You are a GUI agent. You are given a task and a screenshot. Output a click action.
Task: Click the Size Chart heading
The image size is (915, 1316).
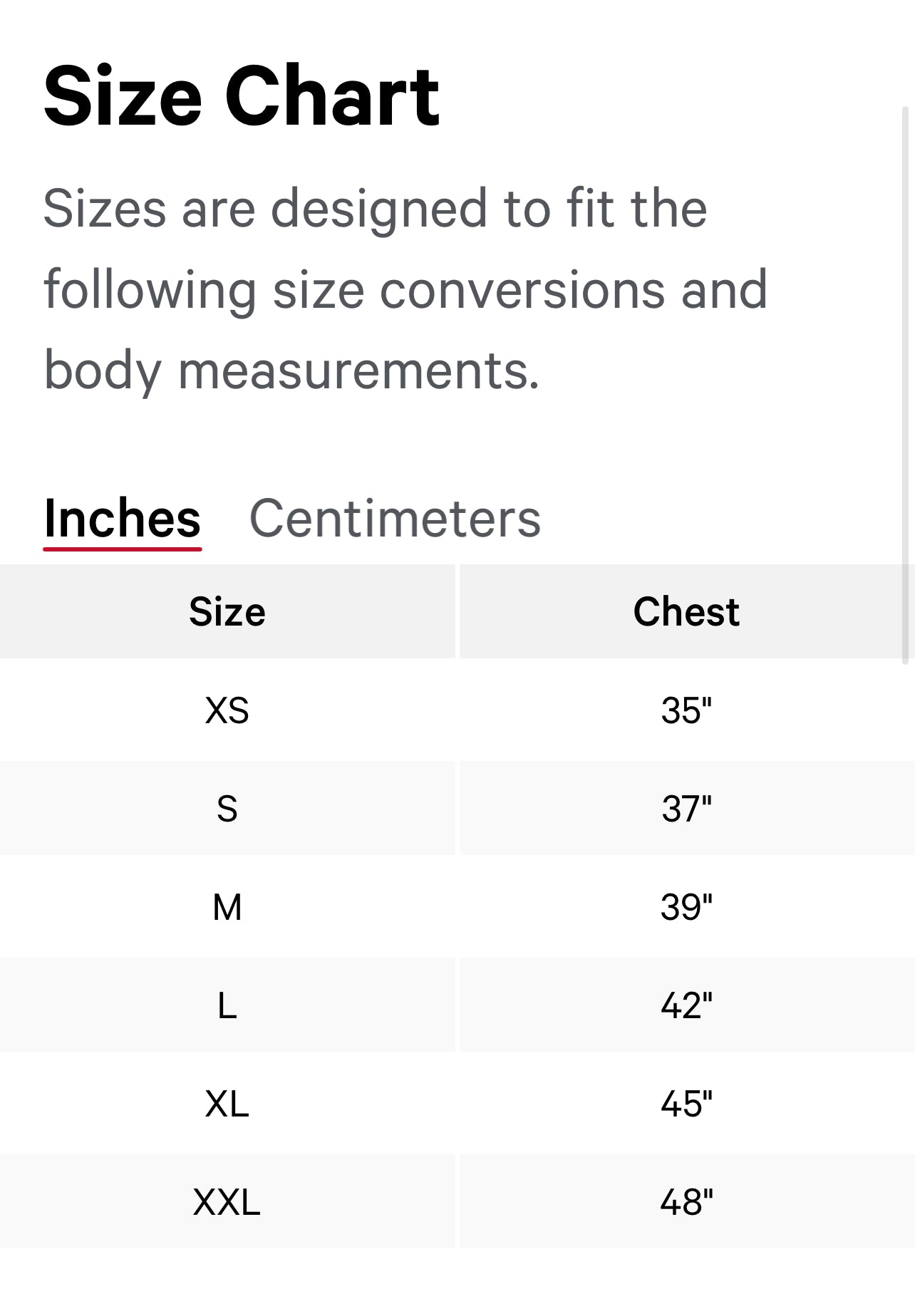pyautogui.click(x=241, y=96)
